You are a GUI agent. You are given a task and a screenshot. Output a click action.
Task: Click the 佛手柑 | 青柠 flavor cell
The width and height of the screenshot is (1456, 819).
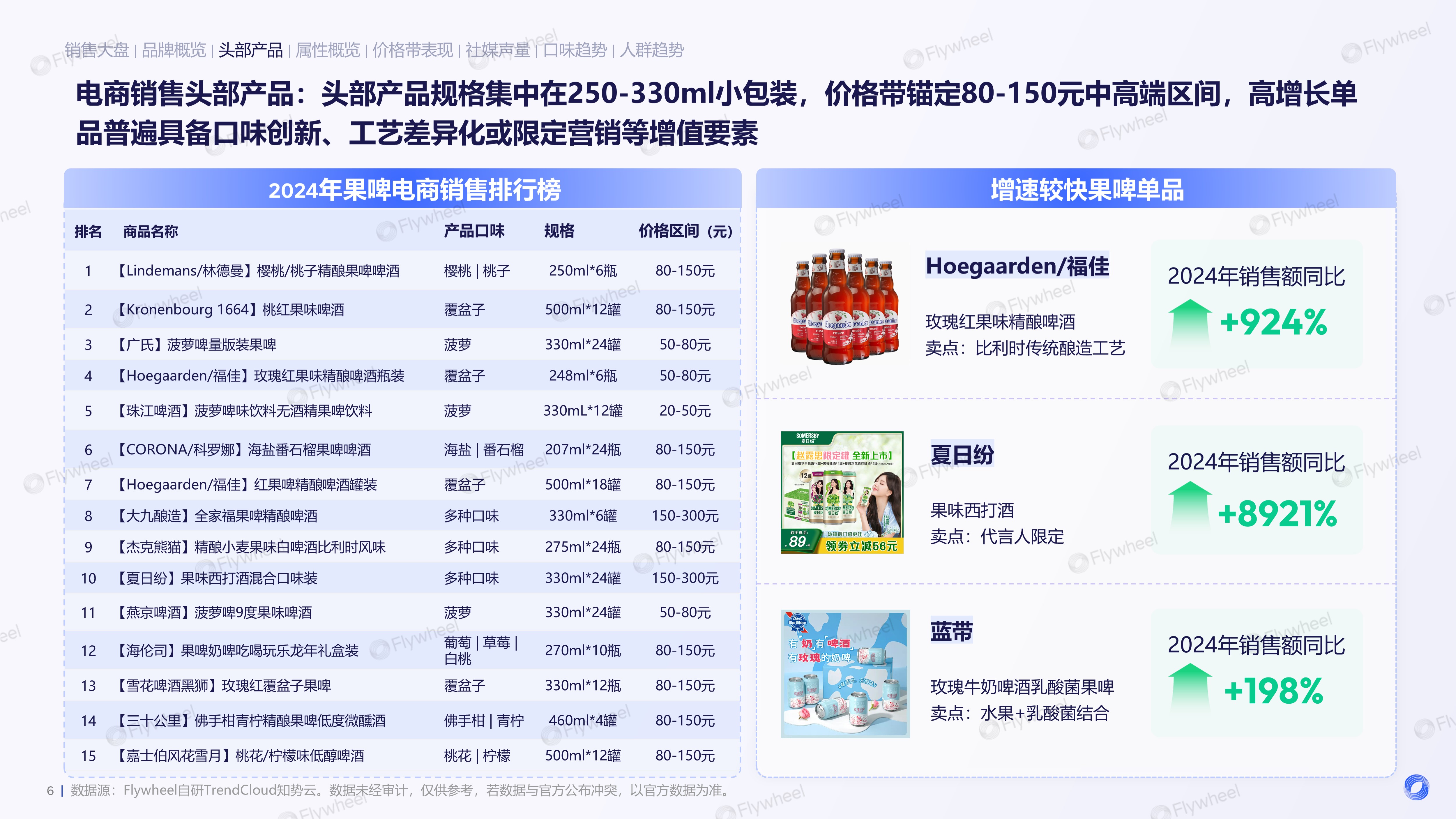pos(484,721)
